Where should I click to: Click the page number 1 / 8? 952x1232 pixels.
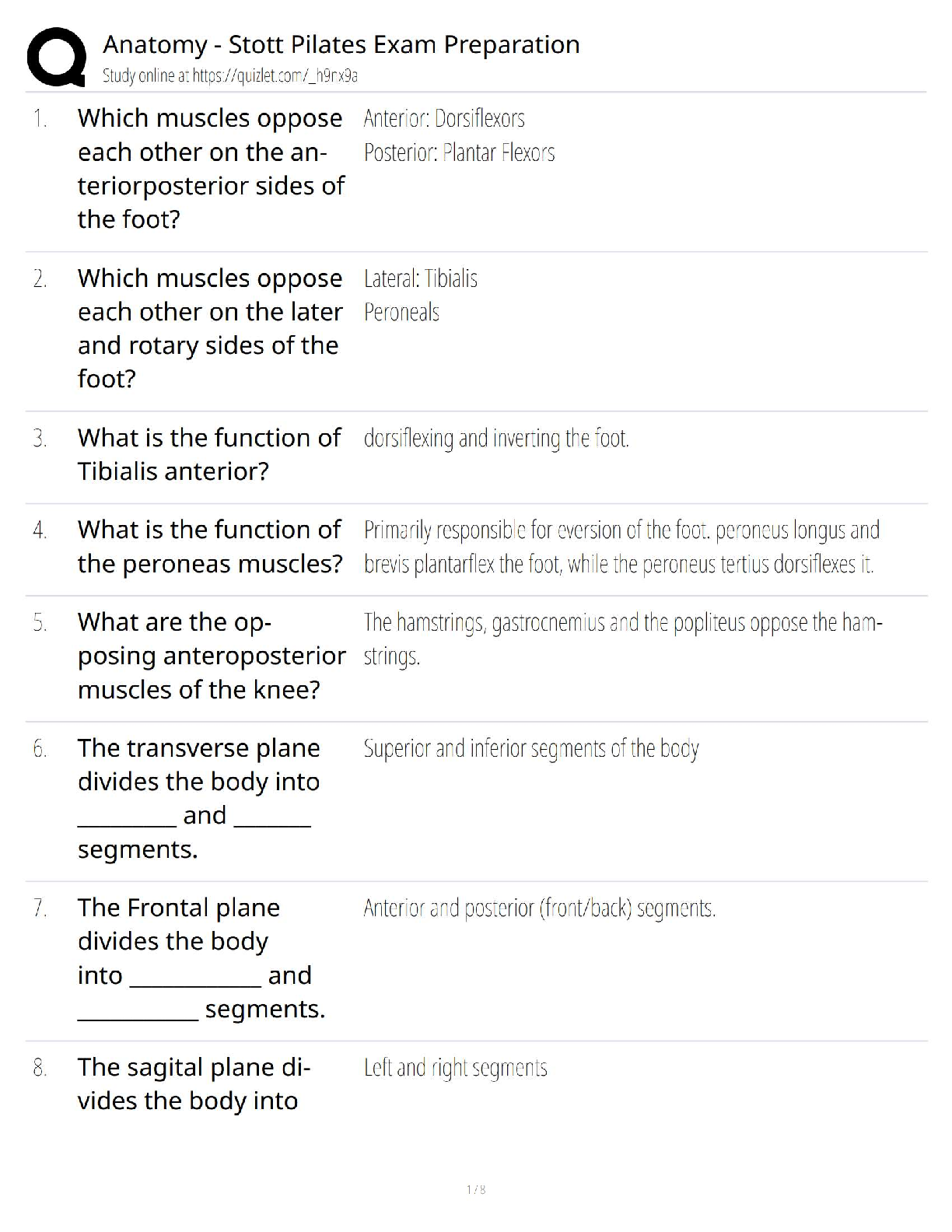[x=476, y=1189]
